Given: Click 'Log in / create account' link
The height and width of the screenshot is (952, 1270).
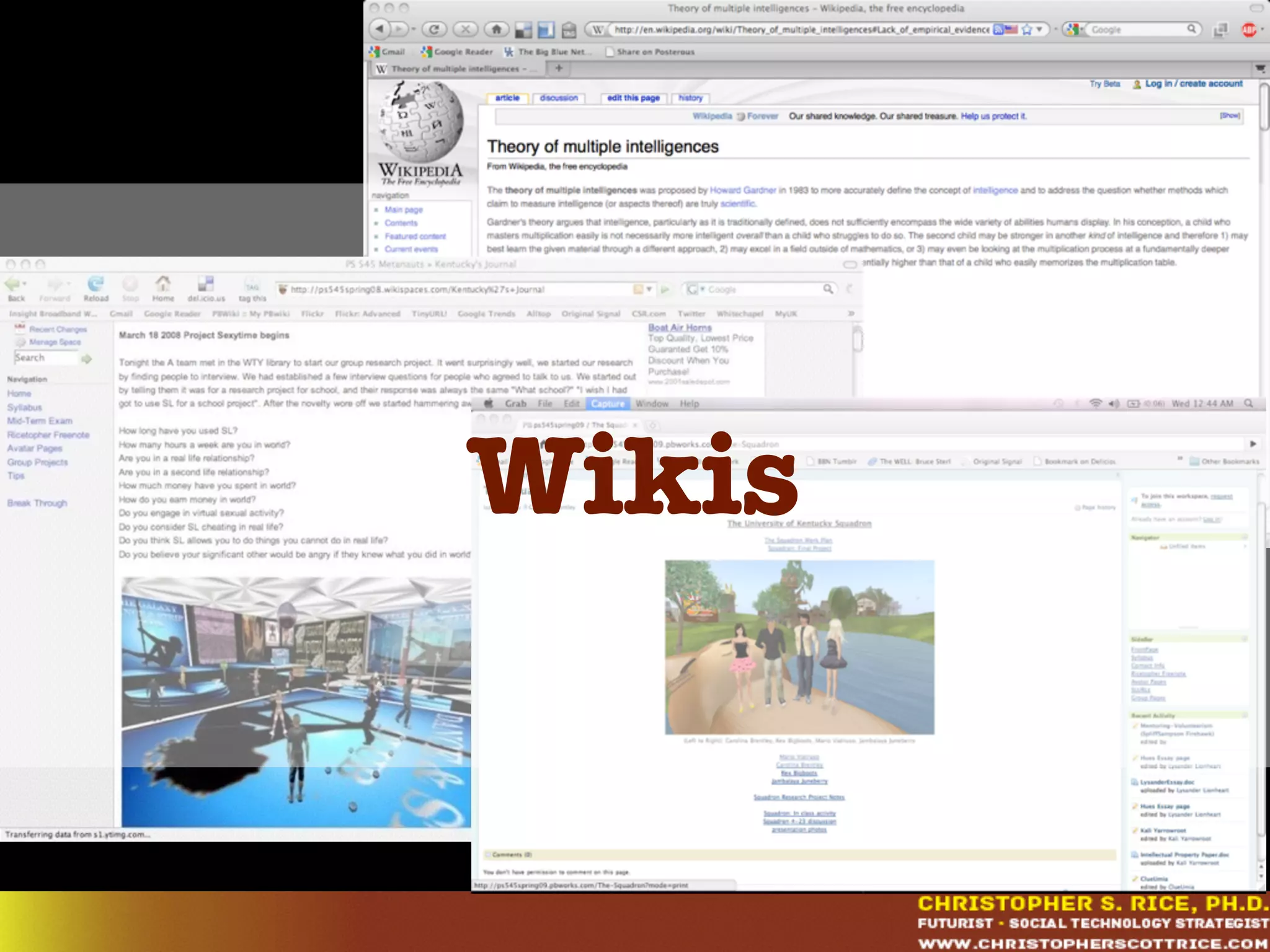Looking at the screenshot, I should [1193, 84].
